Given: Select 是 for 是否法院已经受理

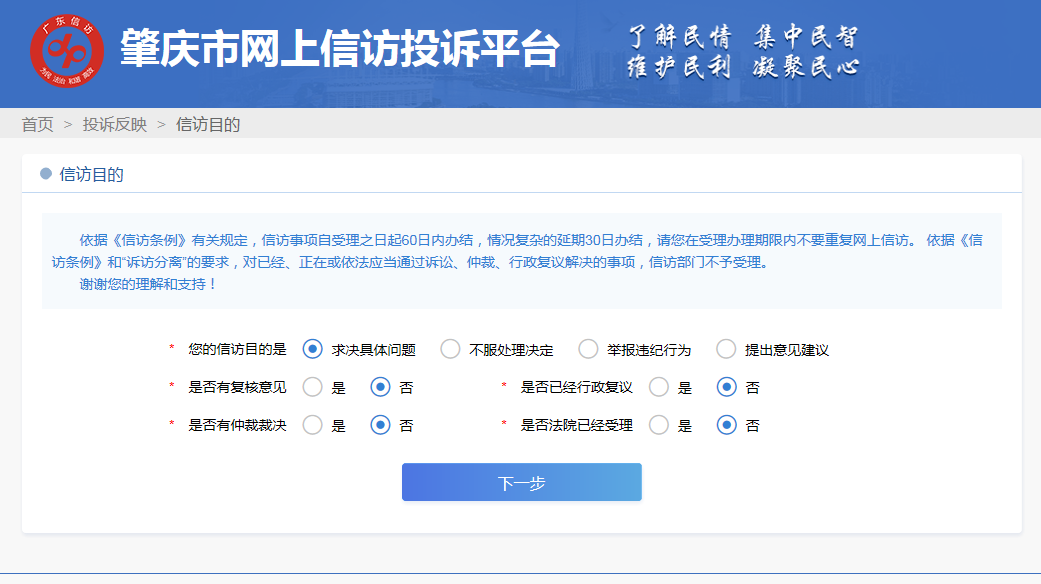Looking at the screenshot, I should 658,424.
